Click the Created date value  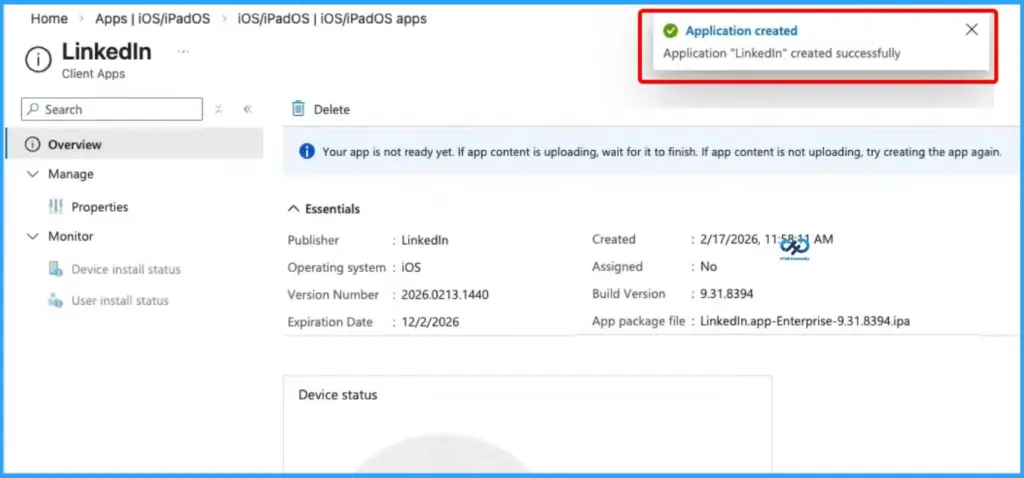point(767,240)
